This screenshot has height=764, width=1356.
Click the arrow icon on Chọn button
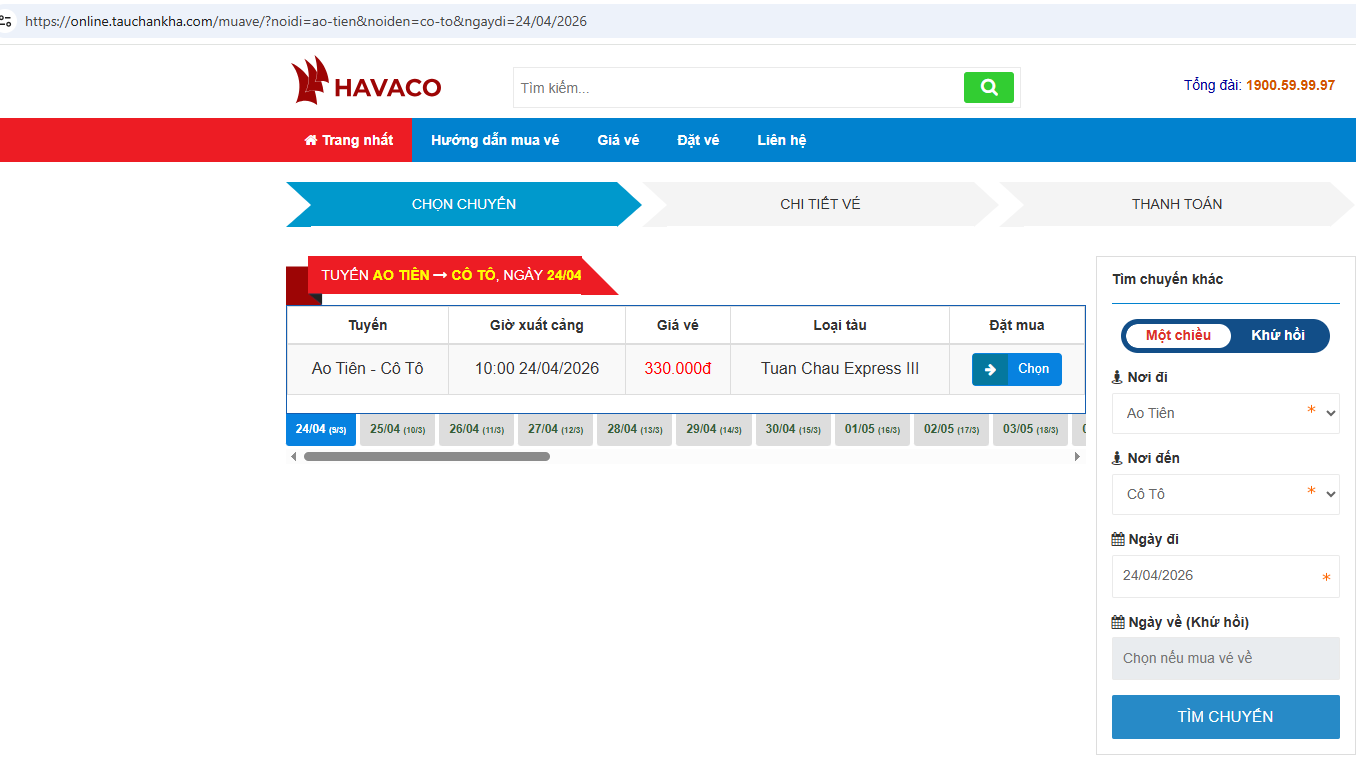coord(990,369)
